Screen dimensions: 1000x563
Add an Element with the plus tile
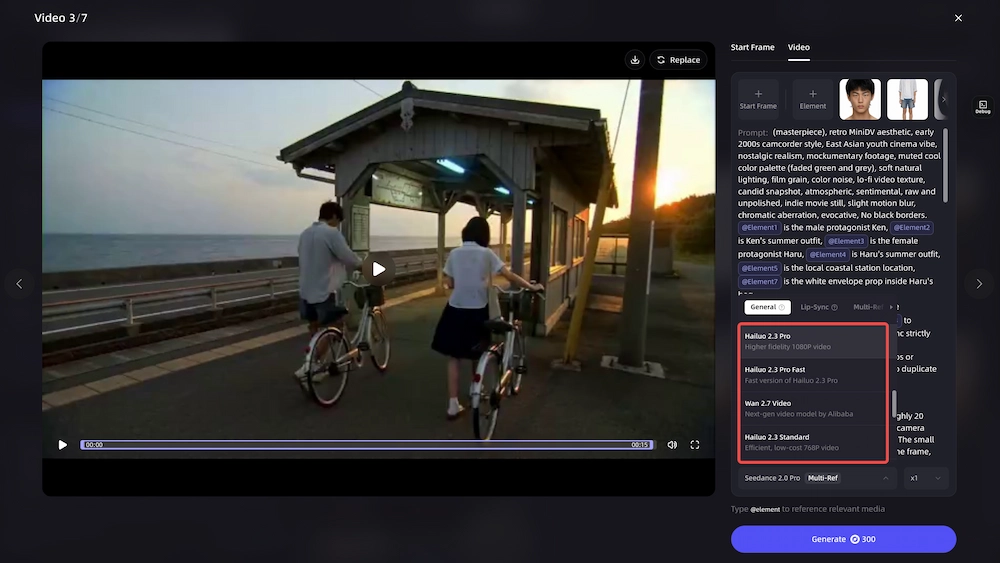coord(812,99)
